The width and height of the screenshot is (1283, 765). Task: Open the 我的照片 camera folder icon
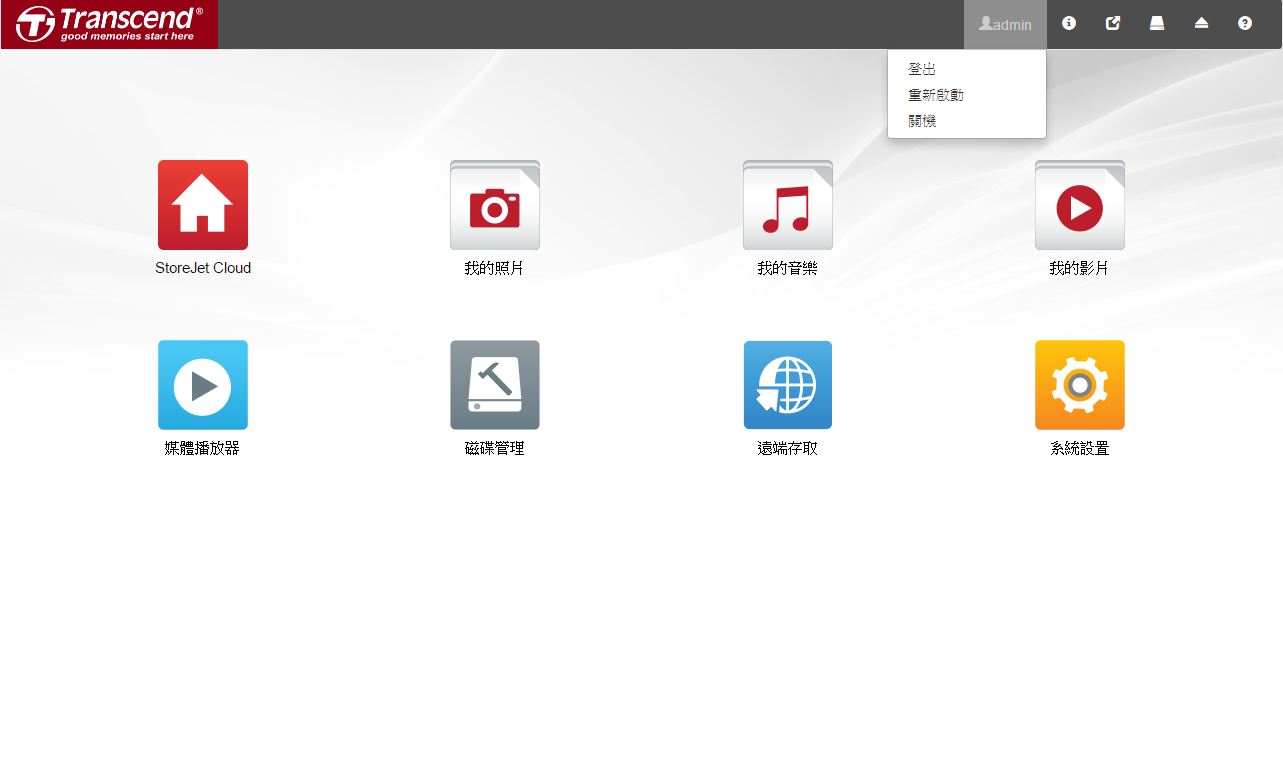click(495, 205)
